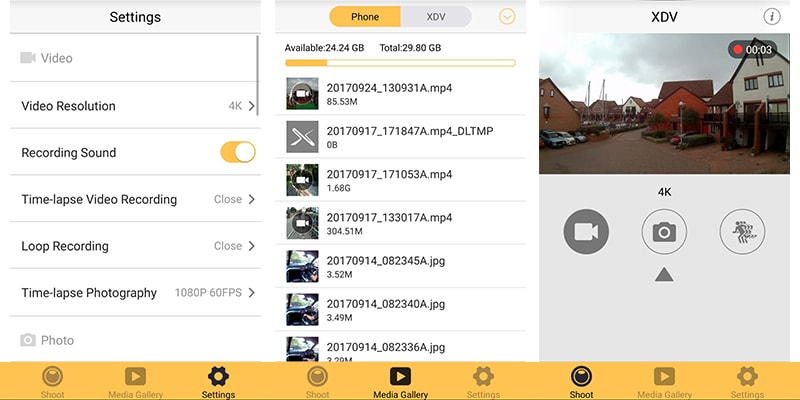The height and width of the screenshot is (400, 800).
Task: Tap the highlighted Media Gallery play icon
Action: (x=401, y=377)
